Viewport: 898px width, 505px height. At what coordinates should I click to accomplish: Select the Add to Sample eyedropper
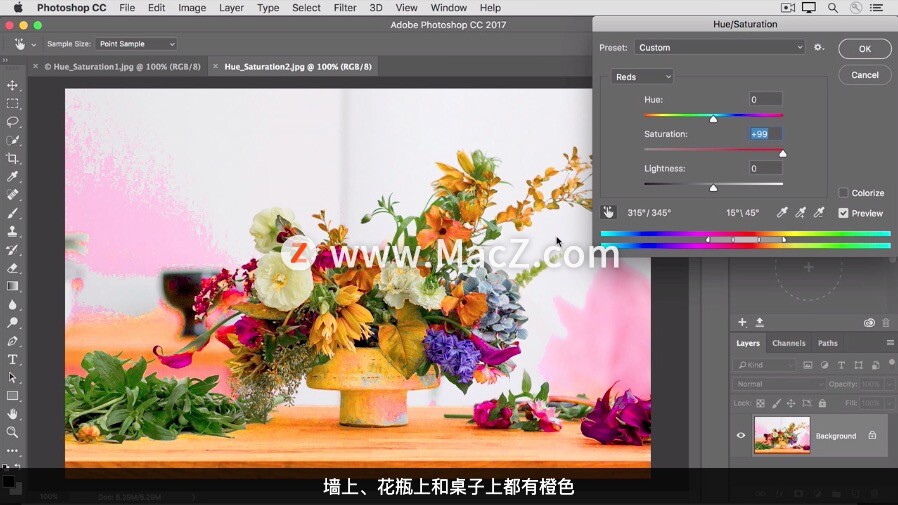(801, 212)
